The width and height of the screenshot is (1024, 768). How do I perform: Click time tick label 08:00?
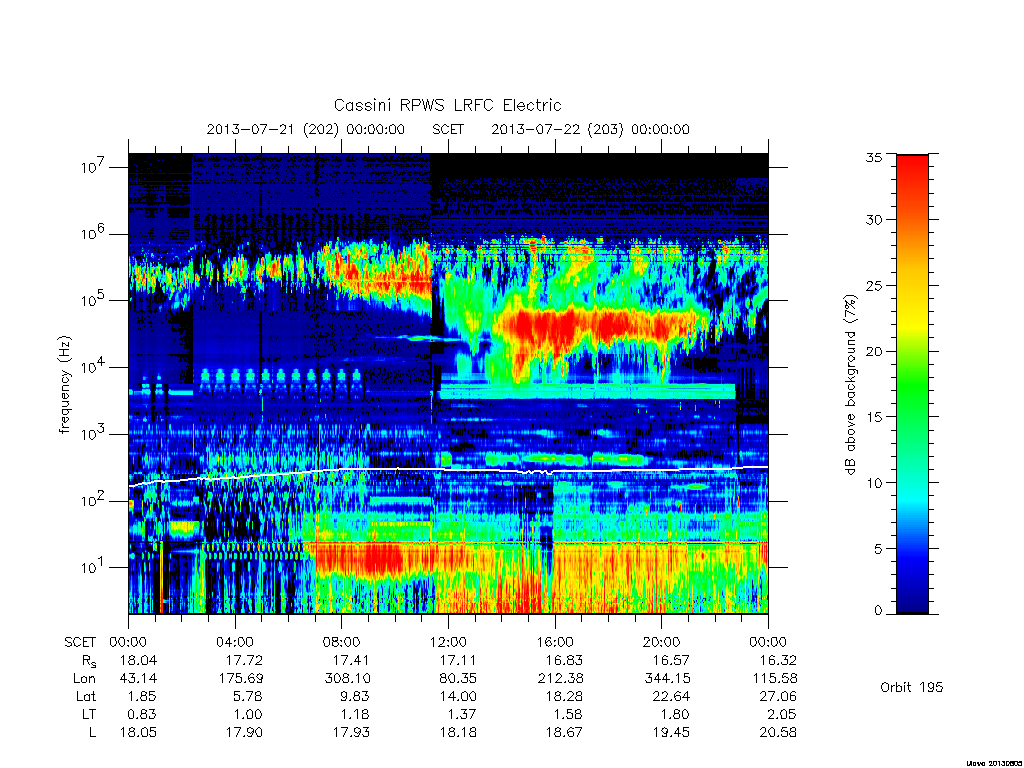(x=342, y=642)
